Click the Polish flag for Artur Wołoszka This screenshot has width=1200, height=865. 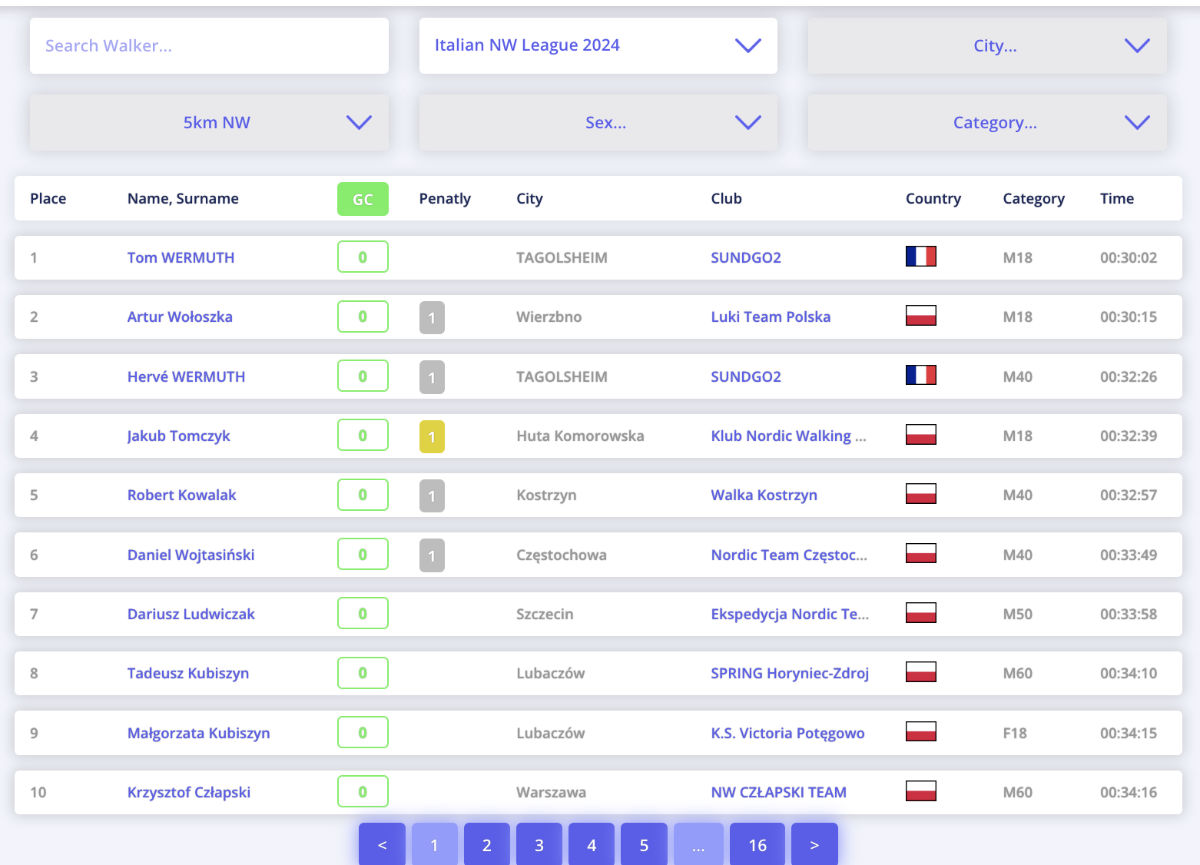pos(921,316)
